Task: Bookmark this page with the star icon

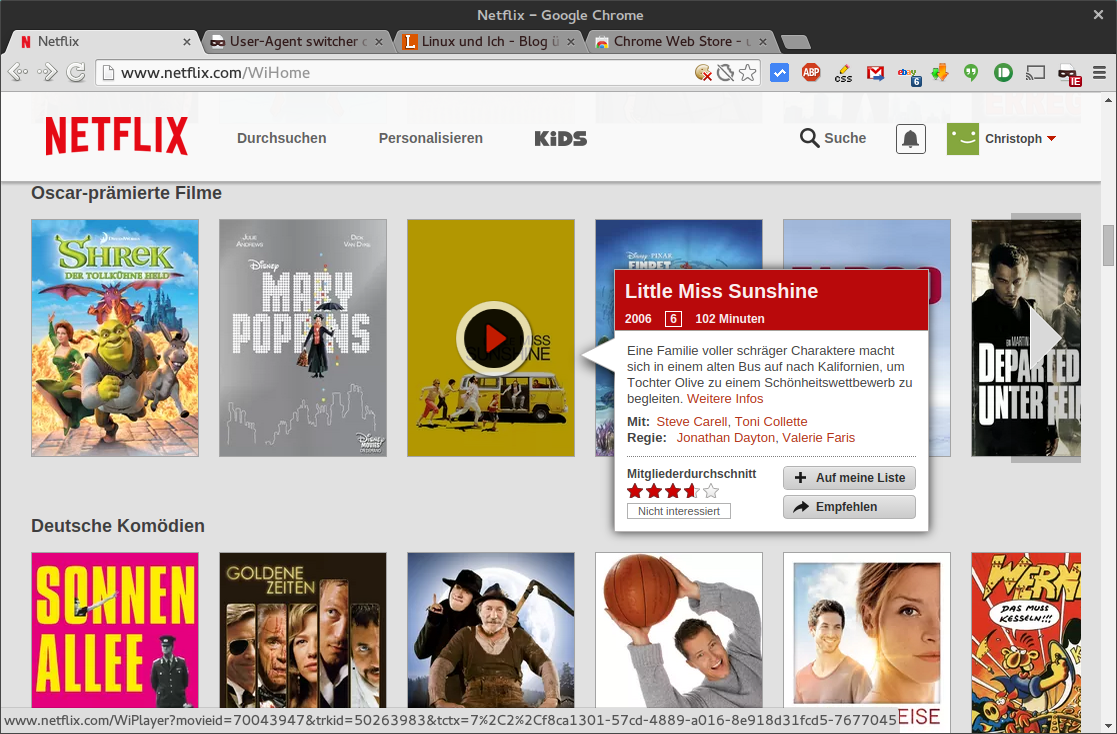Action: (748, 72)
